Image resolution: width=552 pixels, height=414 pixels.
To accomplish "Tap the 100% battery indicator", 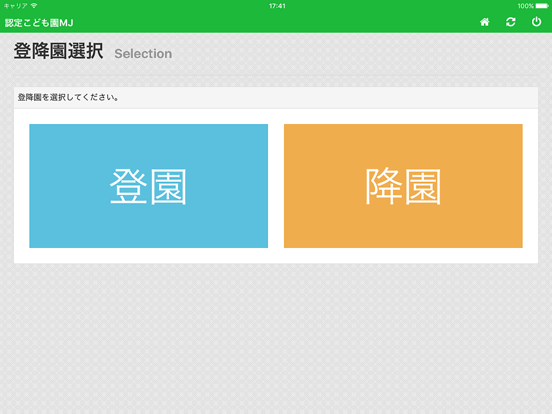I will pos(533,6).
